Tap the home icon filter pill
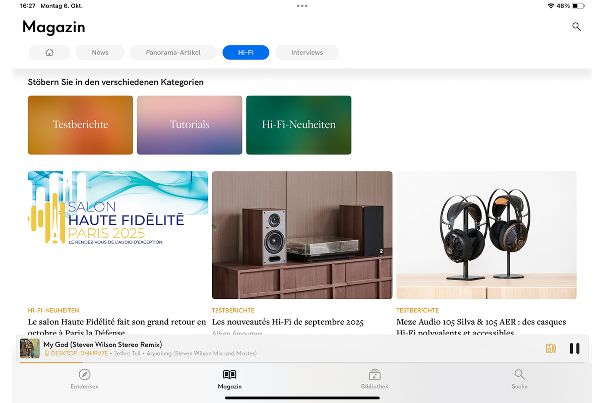 point(49,52)
